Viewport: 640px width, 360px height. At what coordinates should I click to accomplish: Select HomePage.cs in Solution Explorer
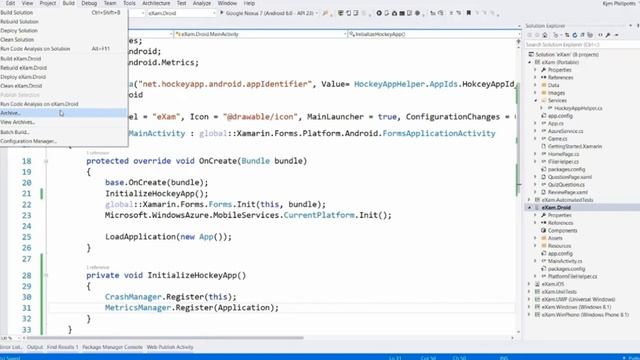563,154
